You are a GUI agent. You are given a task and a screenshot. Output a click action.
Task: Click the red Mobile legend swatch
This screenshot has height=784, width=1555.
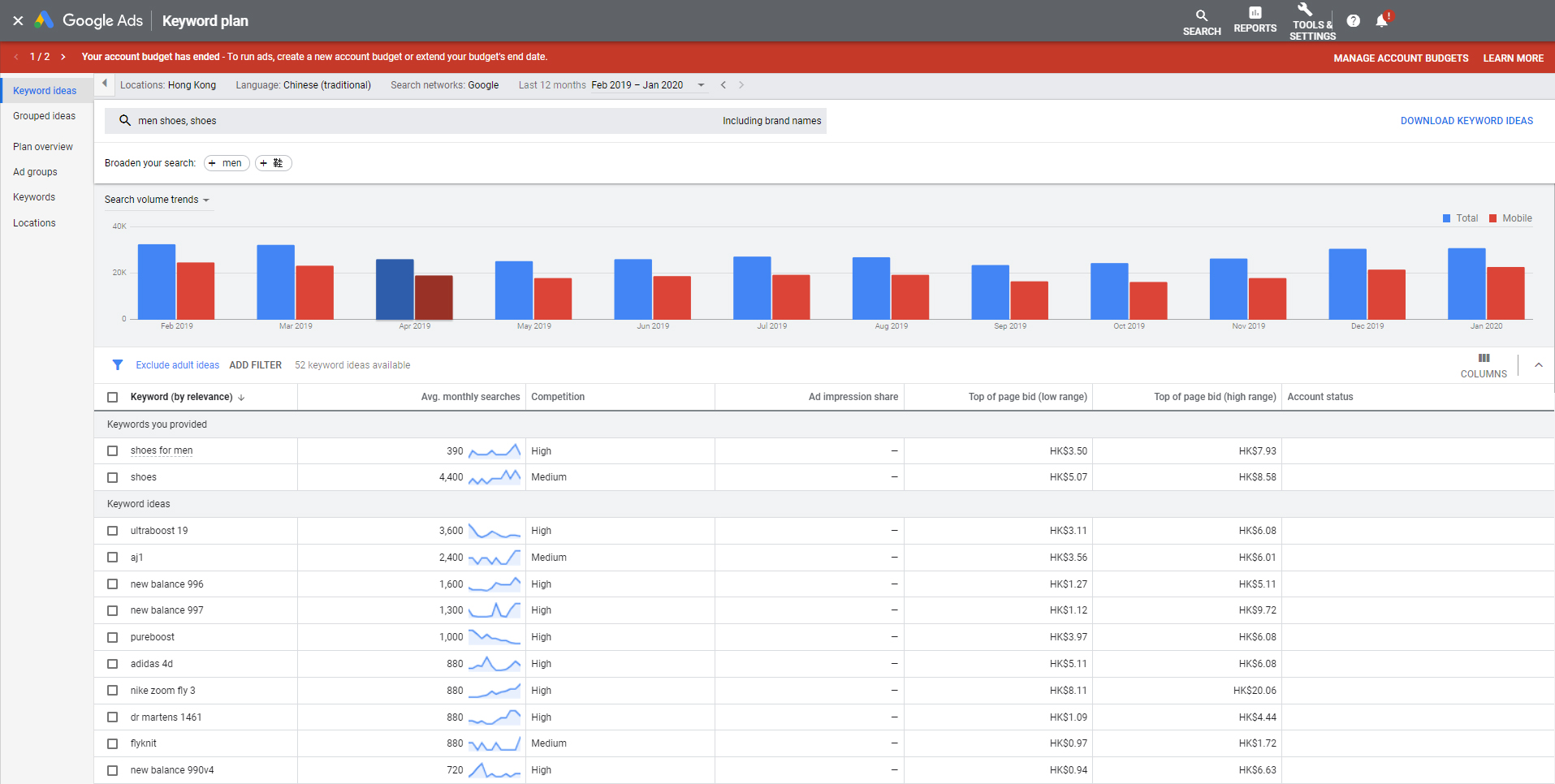pyautogui.click(x=1492, y=218)
